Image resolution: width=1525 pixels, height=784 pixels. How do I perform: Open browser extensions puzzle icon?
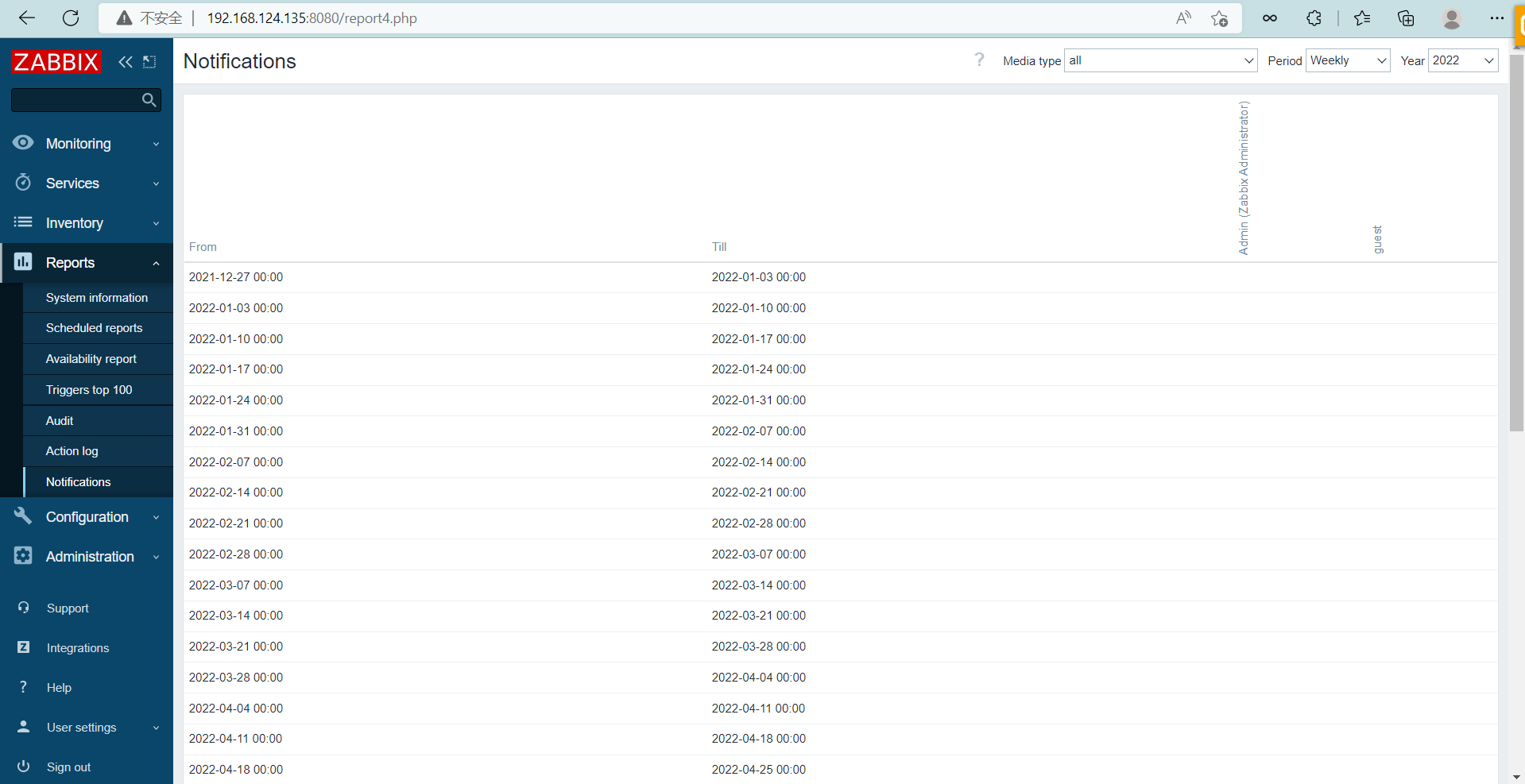pyautogui.click(x=1314, y=18)
